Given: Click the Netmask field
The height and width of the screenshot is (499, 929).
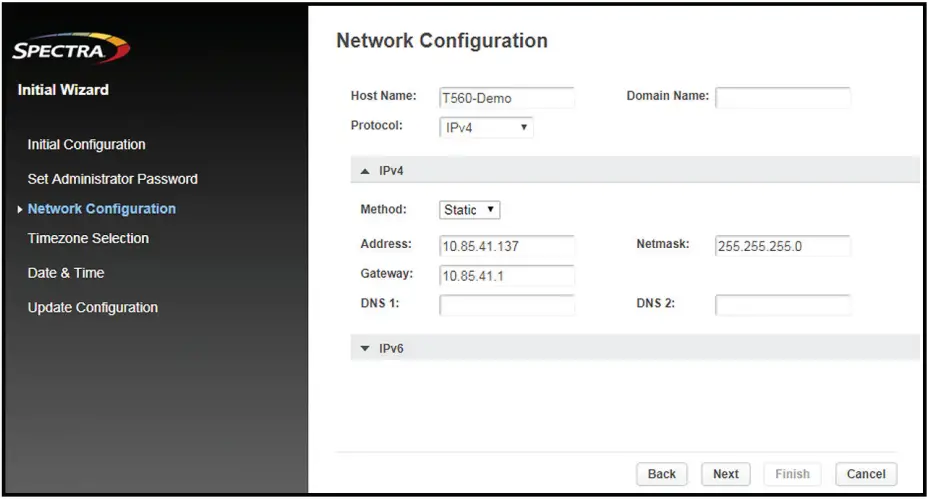Looking at the screenshot, I should pos(783,246).
